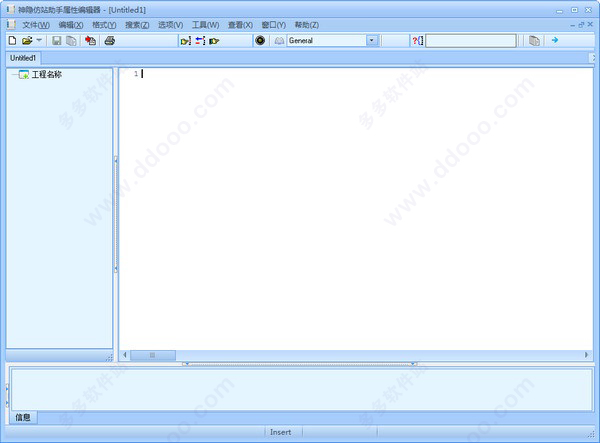This screenshot has width=600, height=443.
Task: Select the 工程名称 tree node
Action: click(47, 74)
